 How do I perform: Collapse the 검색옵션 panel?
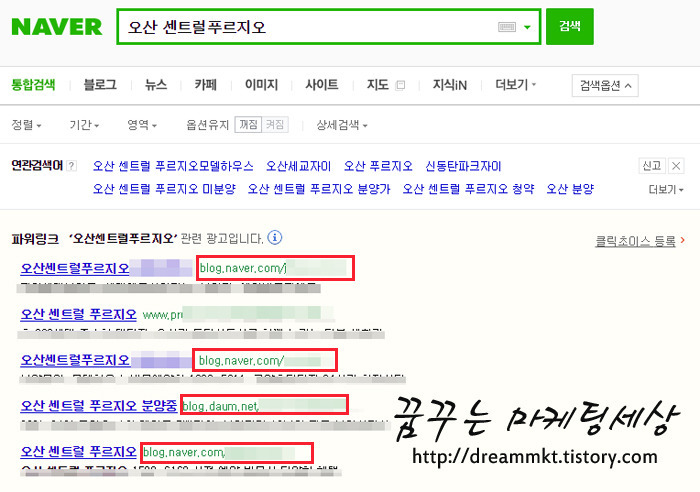[x=605, y=85]
